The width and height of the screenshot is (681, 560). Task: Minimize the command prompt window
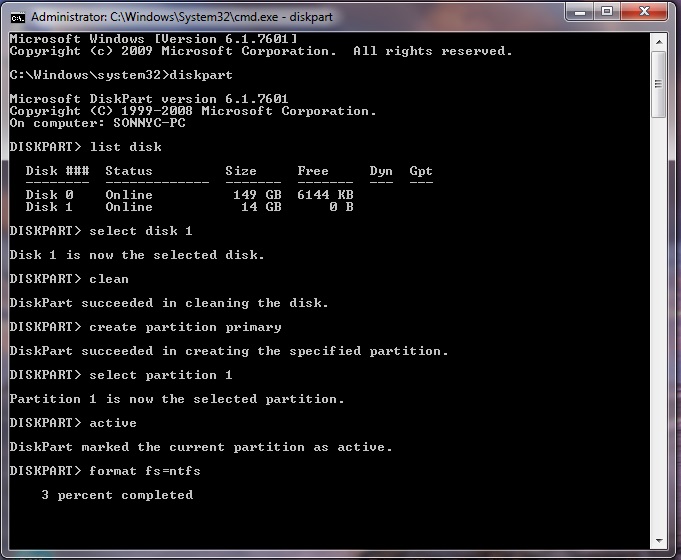tap(578, 12)
